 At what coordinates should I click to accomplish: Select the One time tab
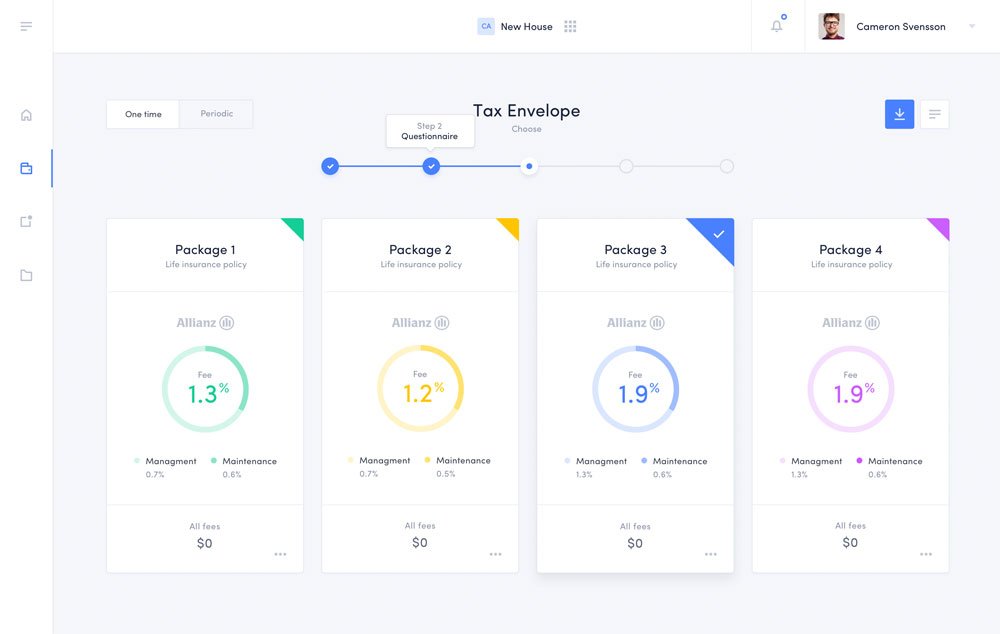click(x=143, y=114)
